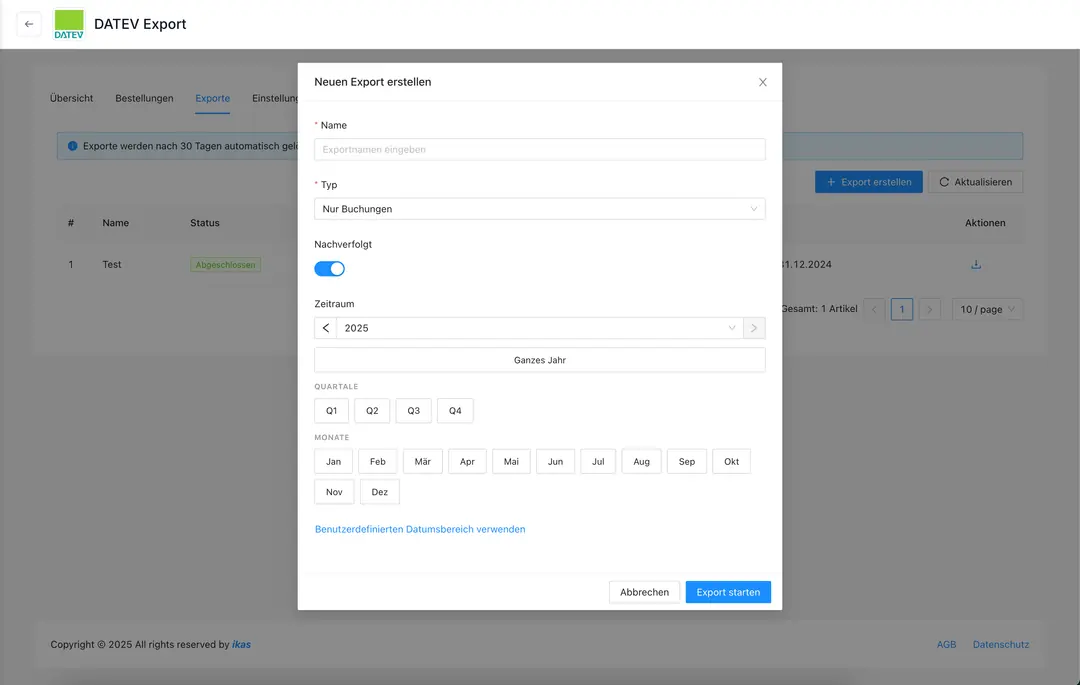Download the Test export file
The height and width of the screenshot is (685, 1080).
tap(976, 265)
